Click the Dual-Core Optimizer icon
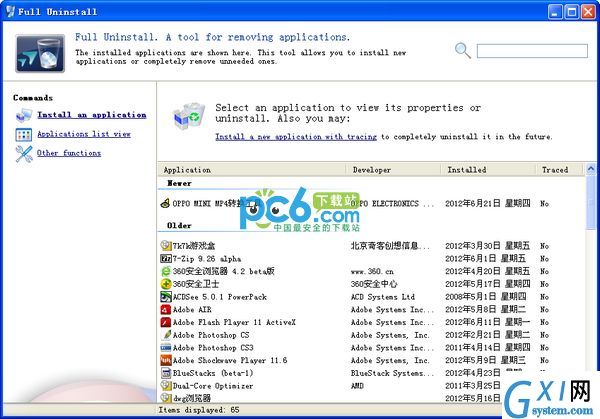Viewport: 600px width, 419px height. [165, 385]
